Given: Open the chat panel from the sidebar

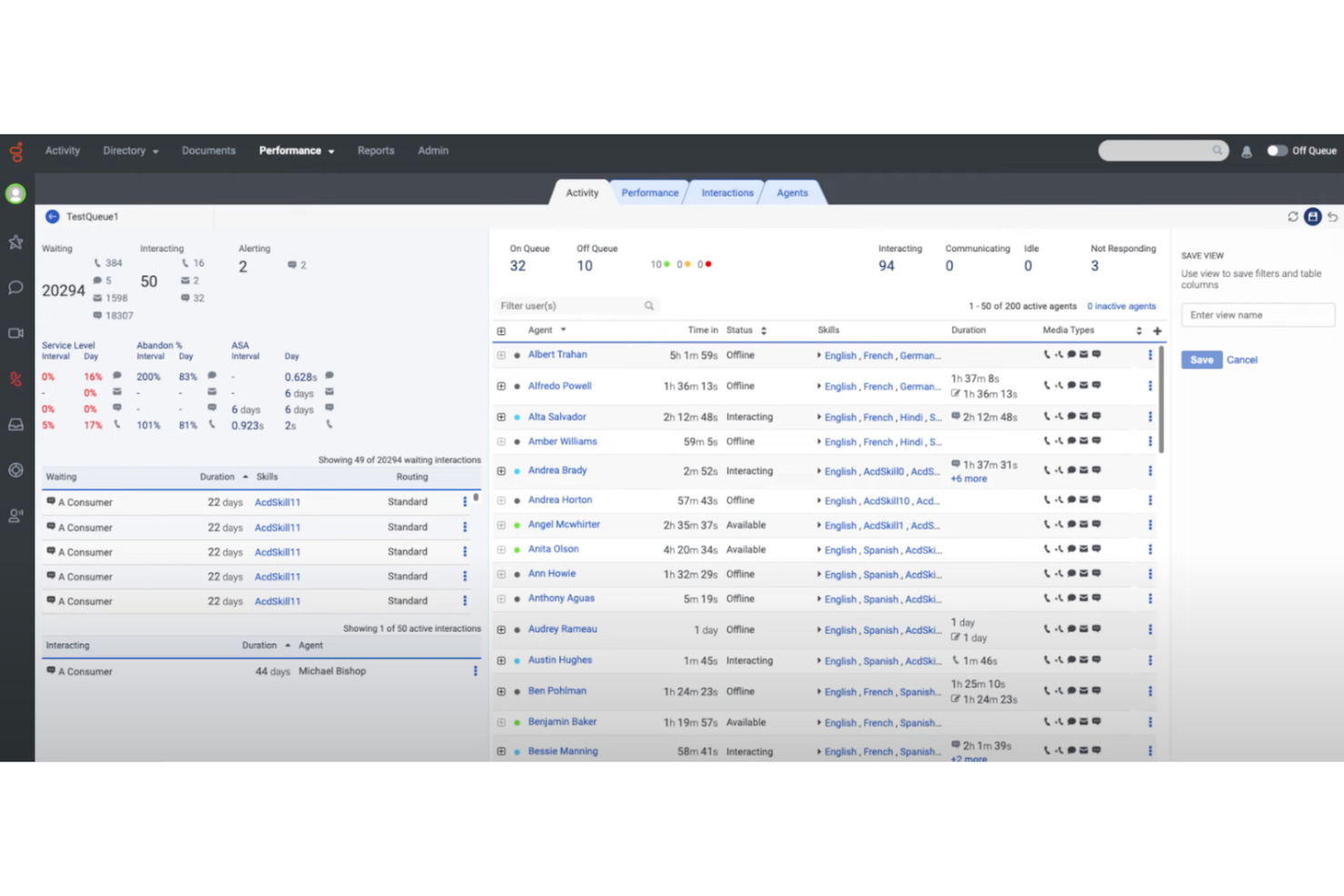Looking at the screenshot, I should tap(15, 287).
